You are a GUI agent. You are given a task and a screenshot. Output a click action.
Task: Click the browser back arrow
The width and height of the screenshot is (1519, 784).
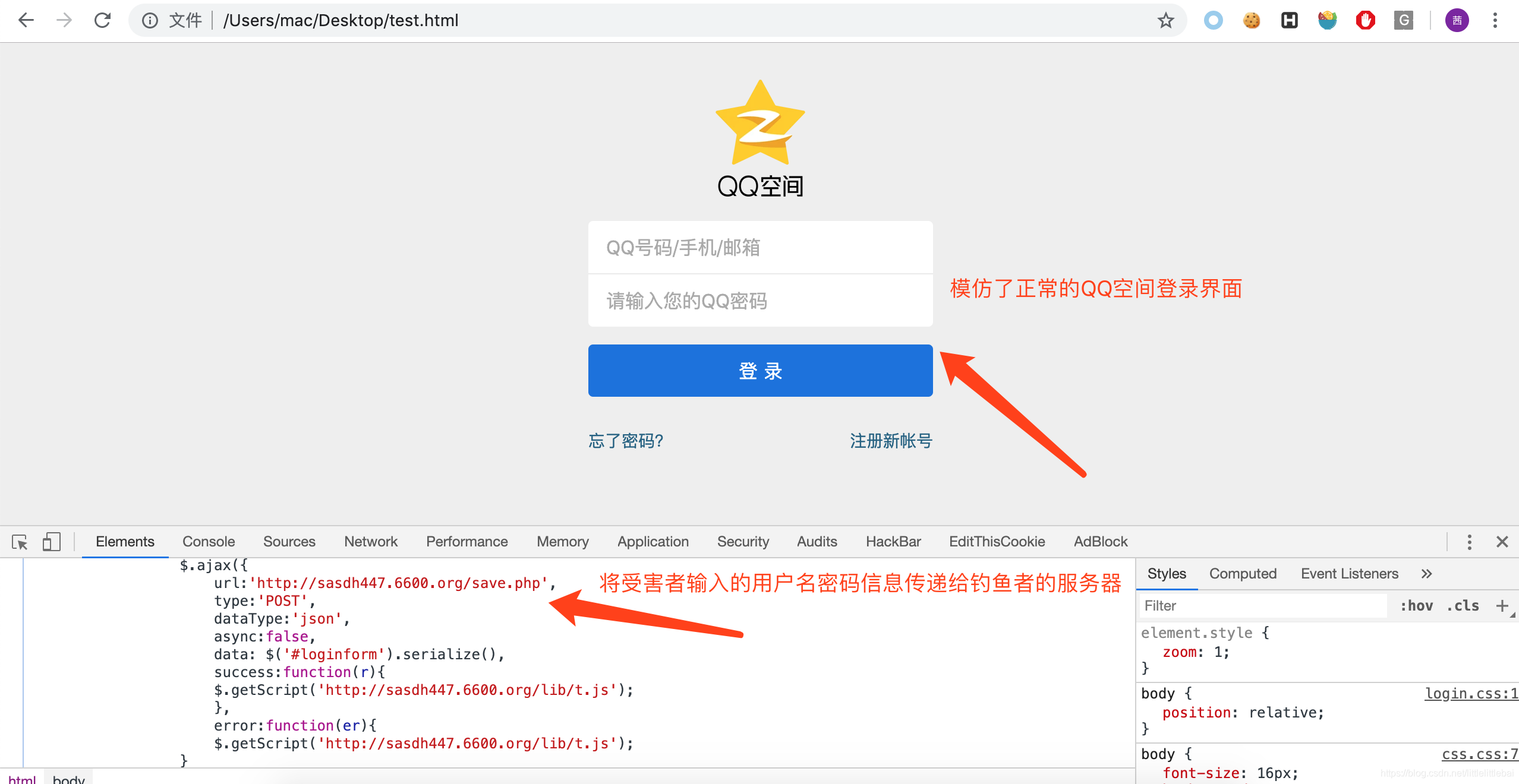click(x=26, y=20)
